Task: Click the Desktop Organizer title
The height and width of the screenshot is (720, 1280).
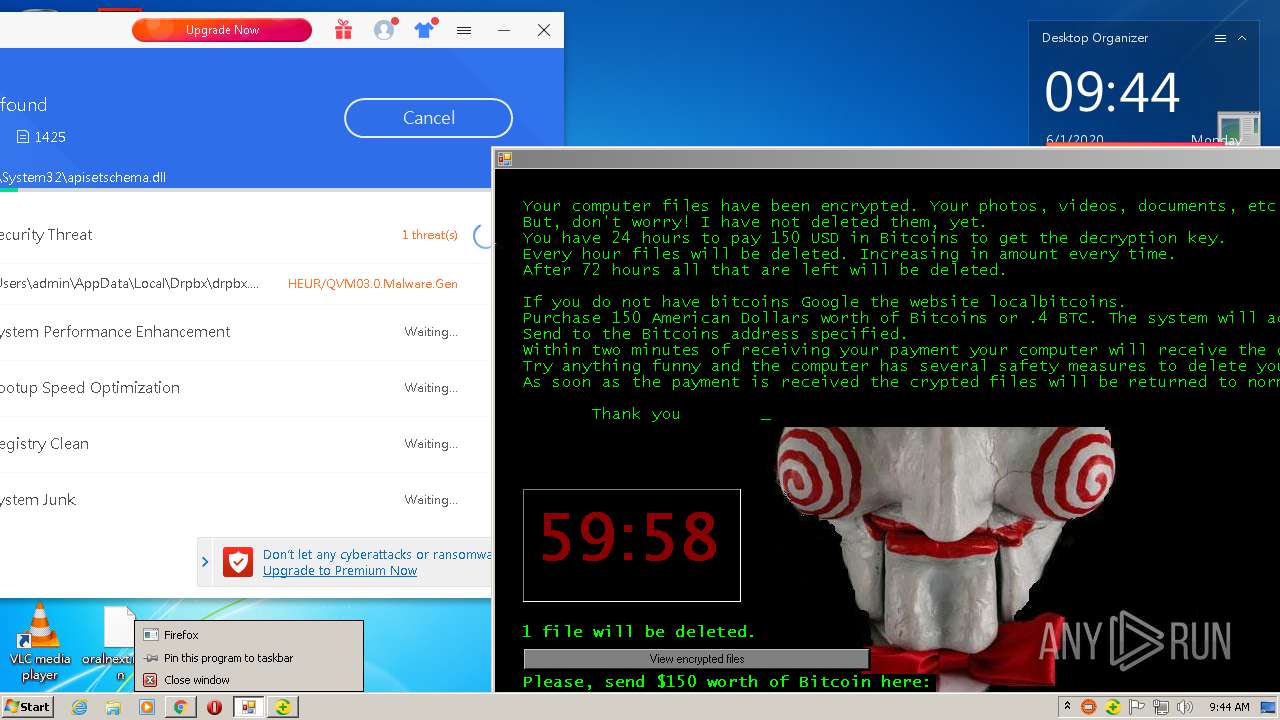Action: [1095, 38]
